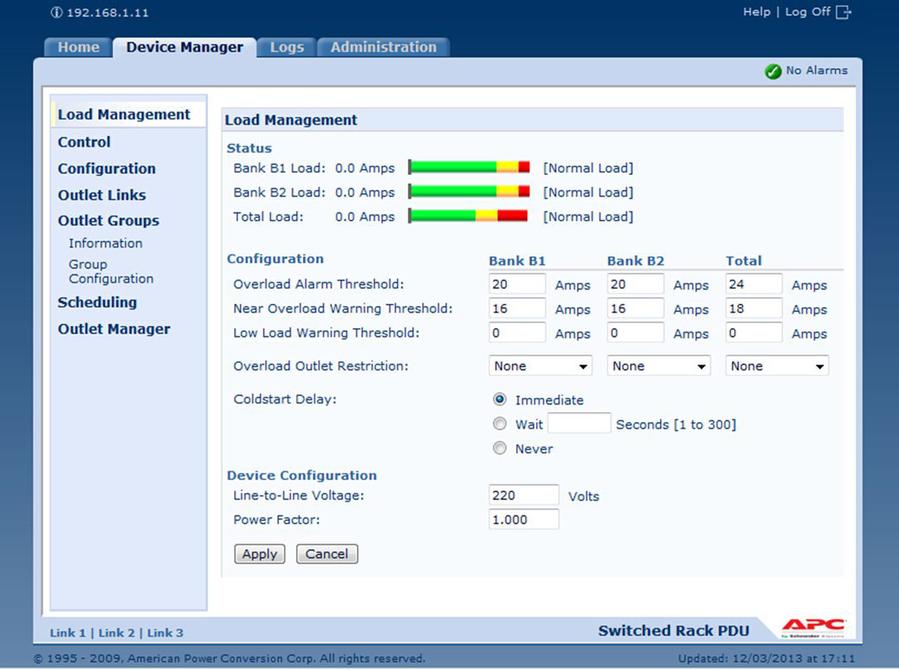Go to the Home tab
Screen dimensions: 899x670
pyautogui.click(x=78, y=47)
